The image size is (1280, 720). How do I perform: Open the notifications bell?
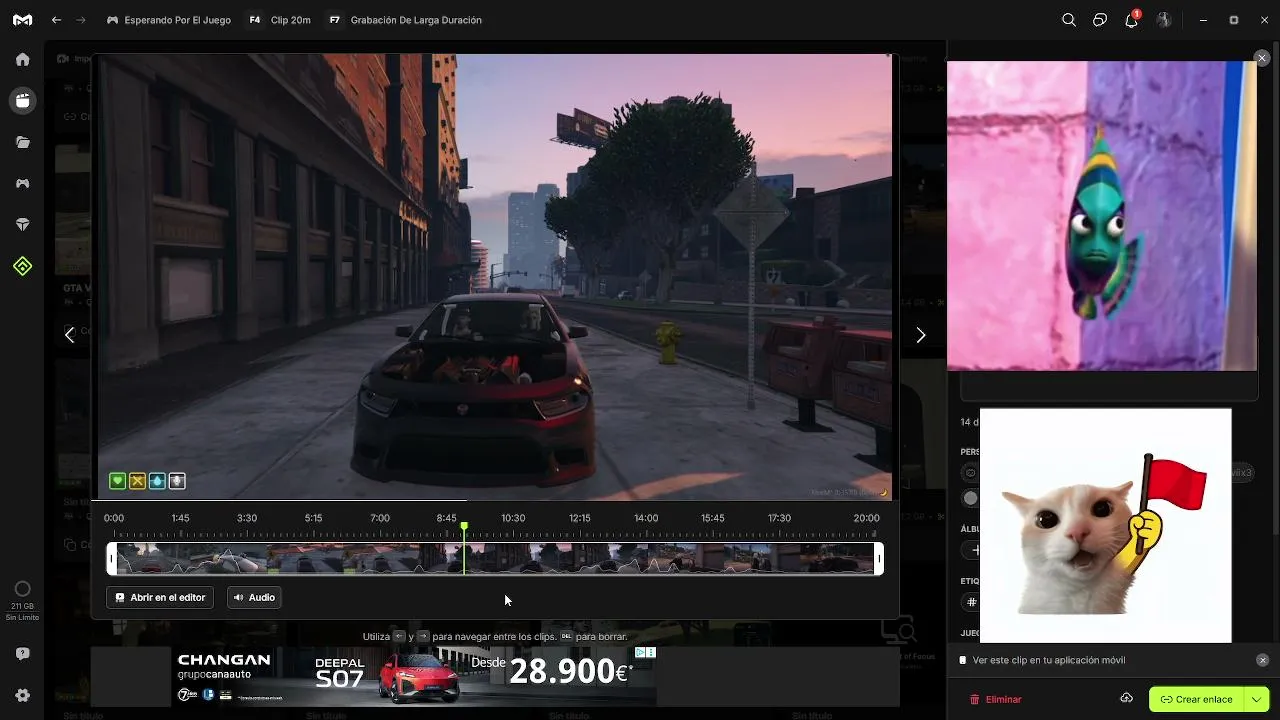[1132, 20]
